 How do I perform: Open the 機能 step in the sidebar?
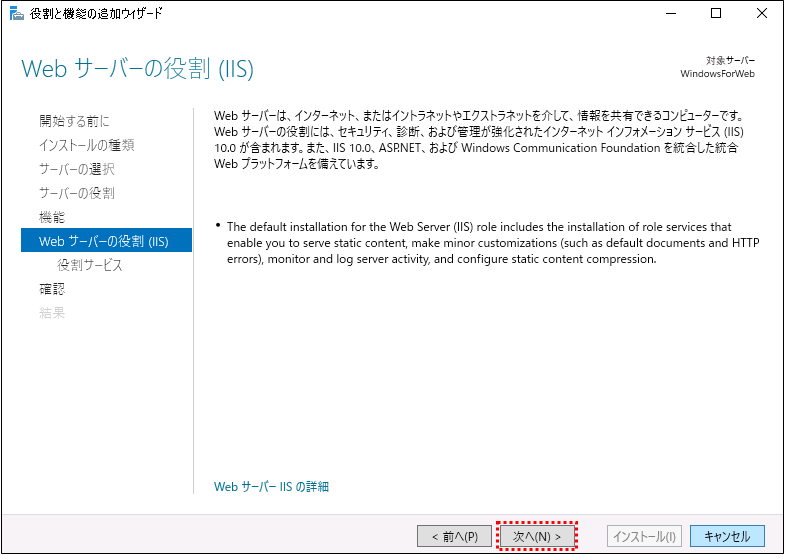click(52, 218)
